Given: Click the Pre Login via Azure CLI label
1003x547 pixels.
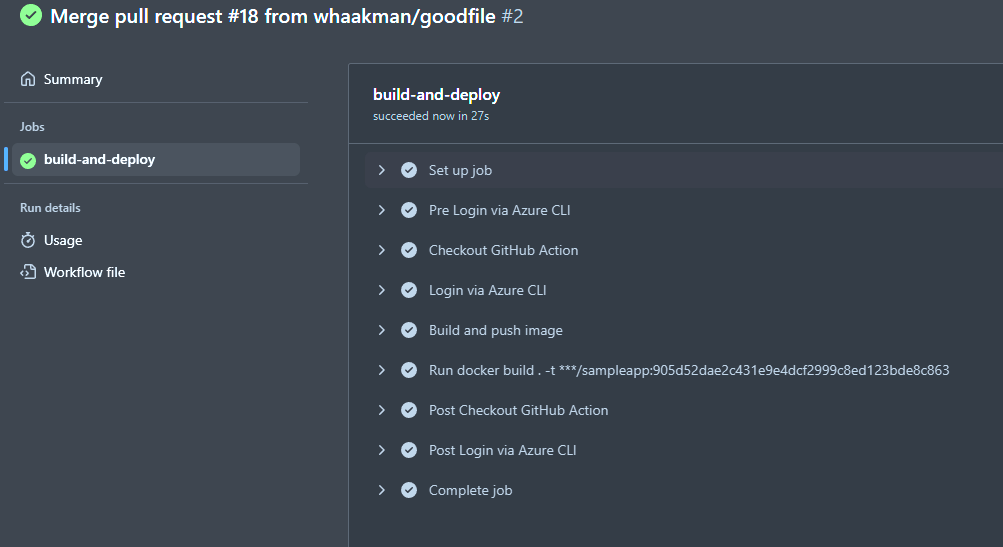Looking at the screenshot, I should [x=499, y=210].
